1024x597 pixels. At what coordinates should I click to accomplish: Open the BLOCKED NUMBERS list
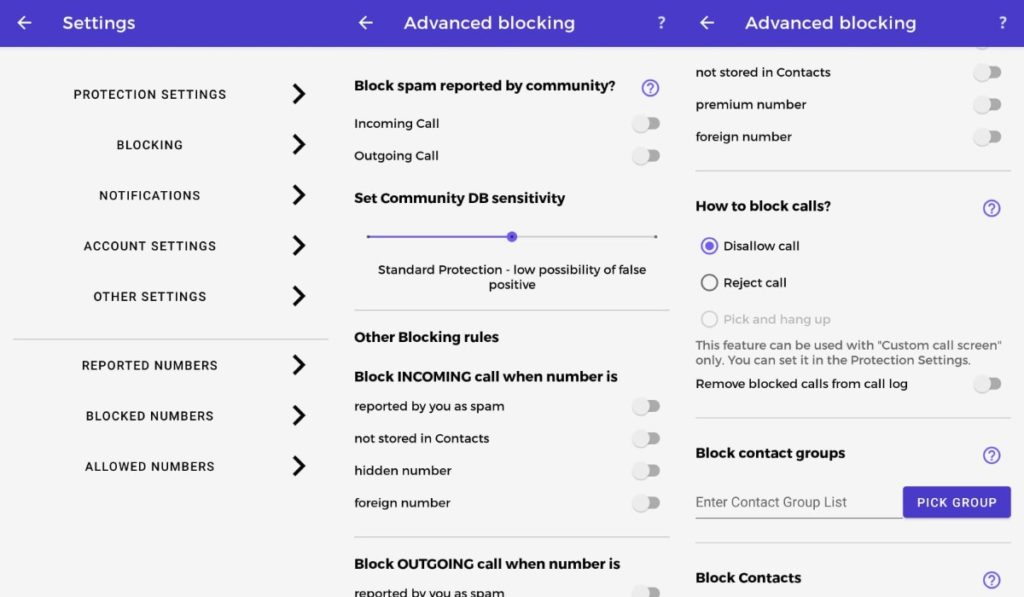(149, 416)
